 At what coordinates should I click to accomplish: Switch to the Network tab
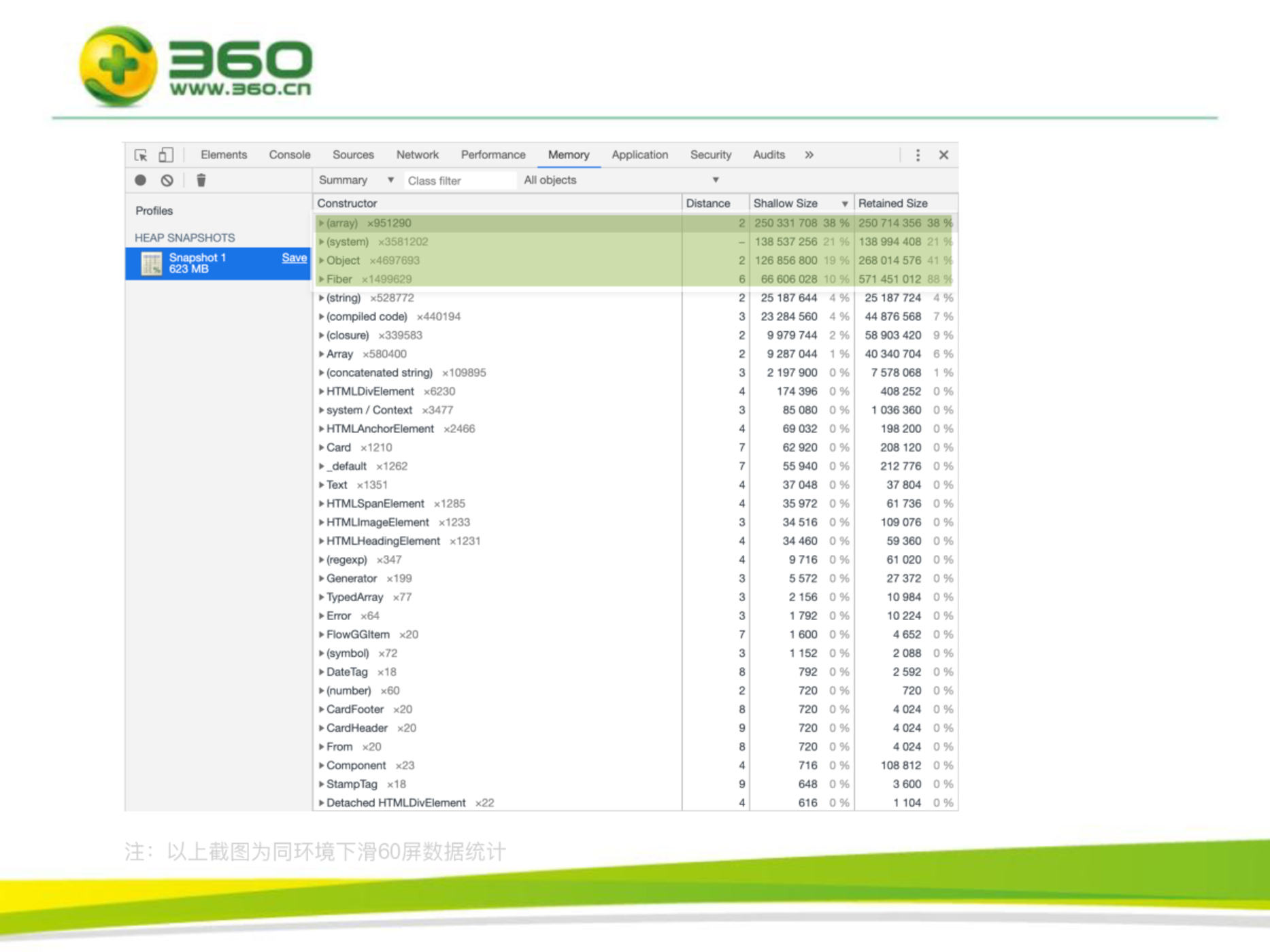click(x=417, y=155)
